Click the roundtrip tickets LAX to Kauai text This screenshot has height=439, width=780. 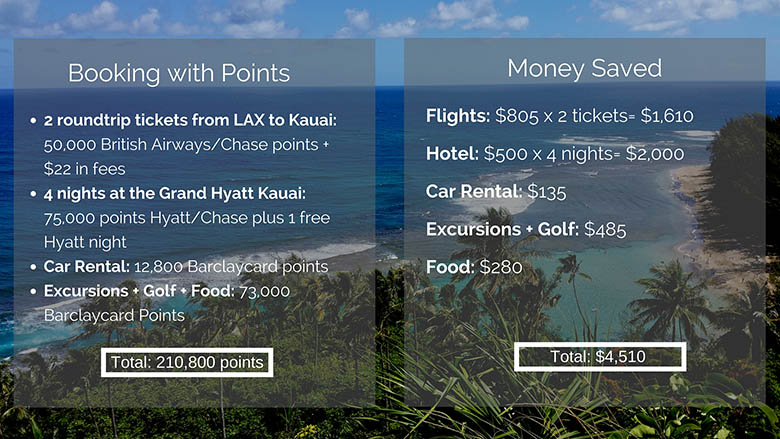point(190,120)
